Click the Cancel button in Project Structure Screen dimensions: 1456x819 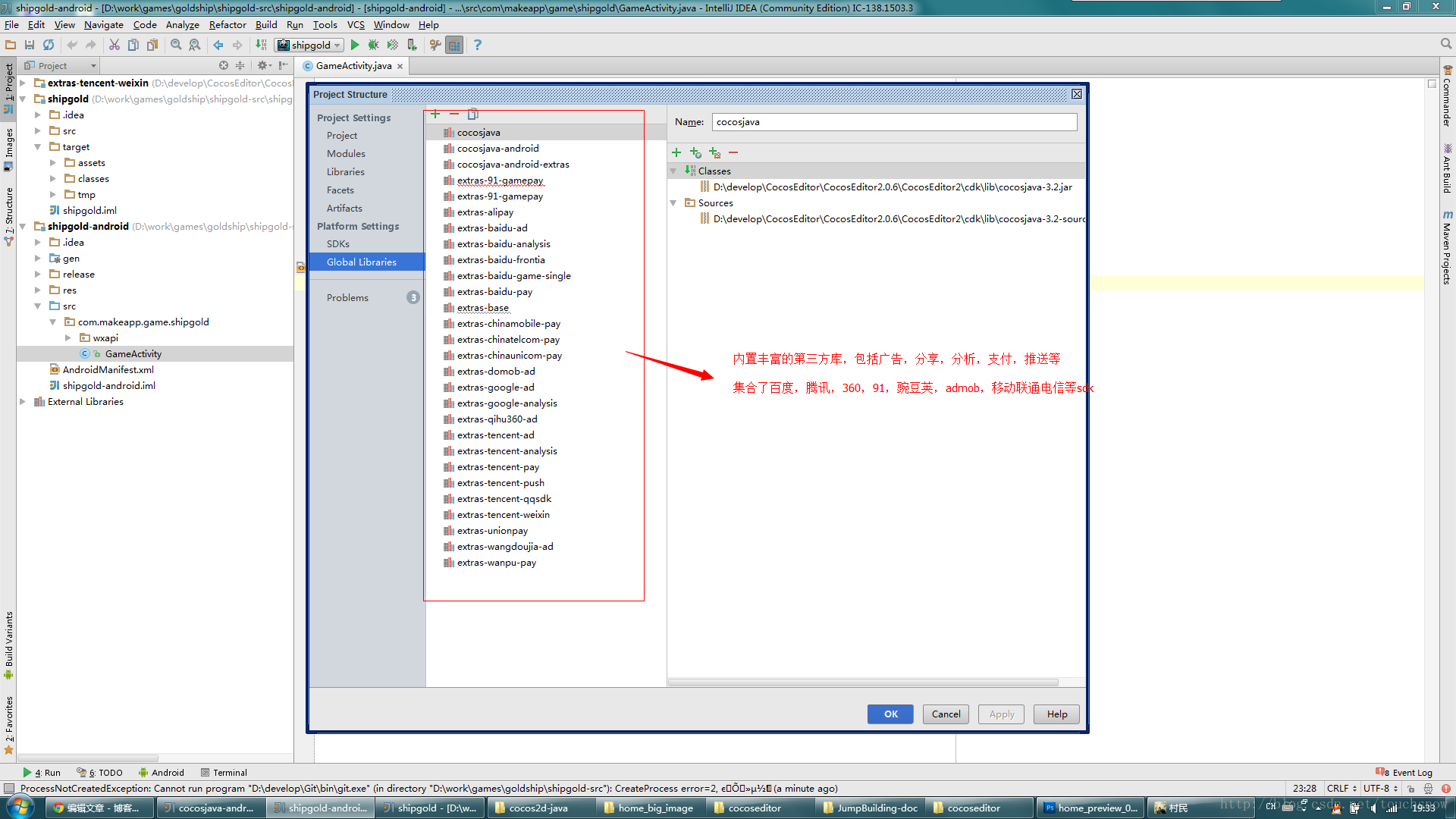[x=946, y=714]
